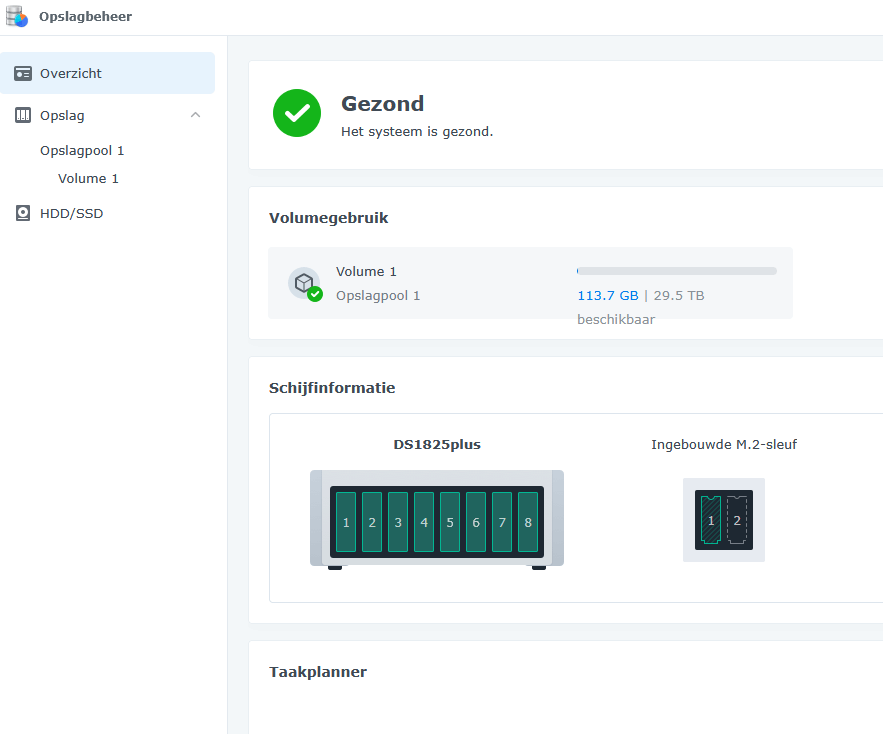Click the Volume 1 status cube icon
The image size is (883, 734).
tap(304, 283)
